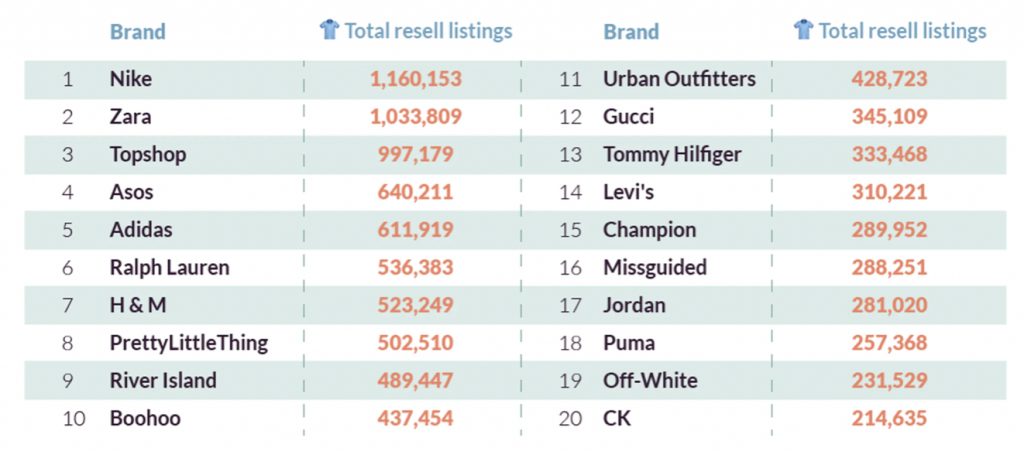Click the Off-White brand name

[x=650, y=381]
